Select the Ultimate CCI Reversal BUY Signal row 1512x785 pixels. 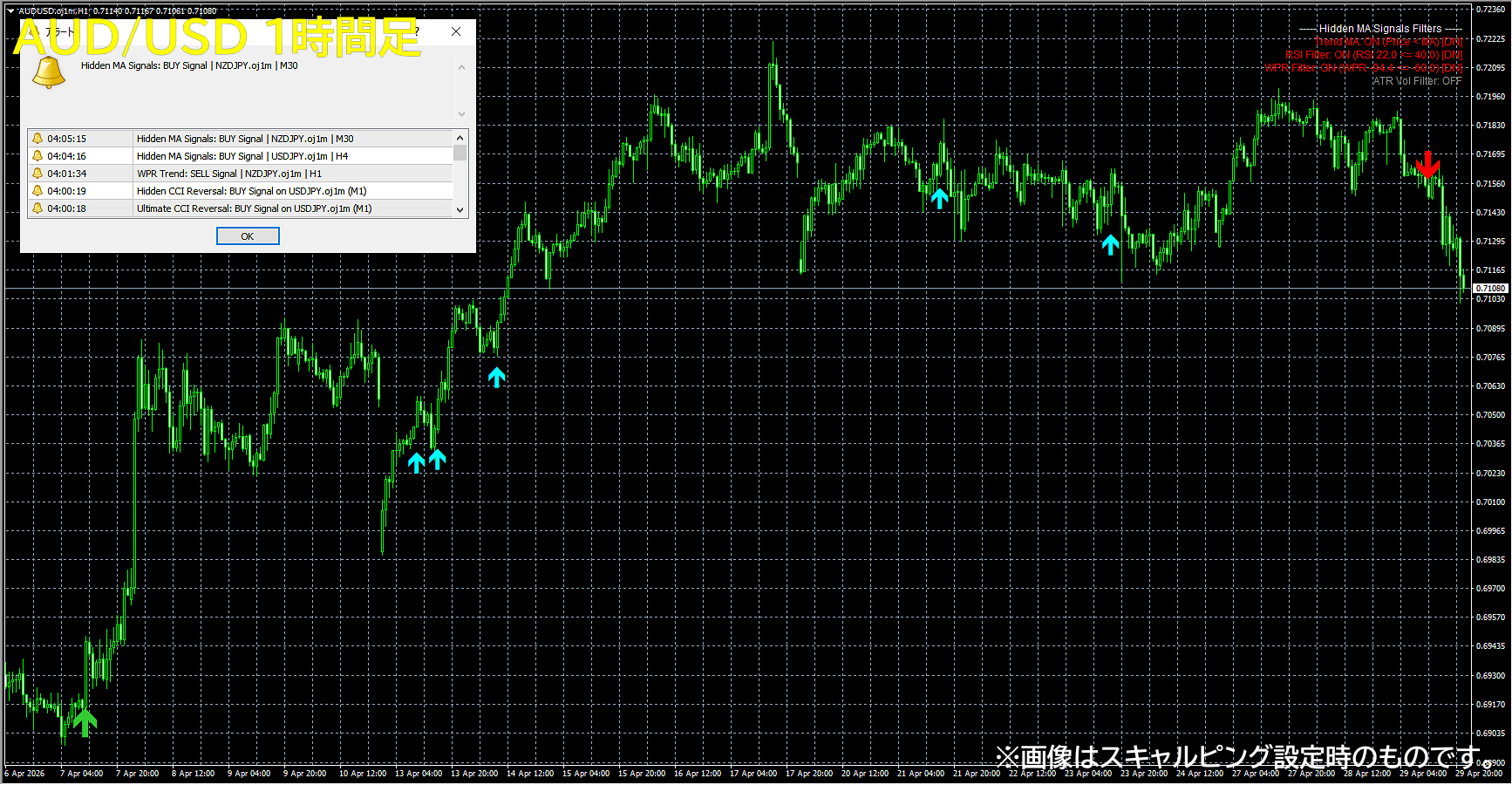pyautogui.click(x=241, y=208)
